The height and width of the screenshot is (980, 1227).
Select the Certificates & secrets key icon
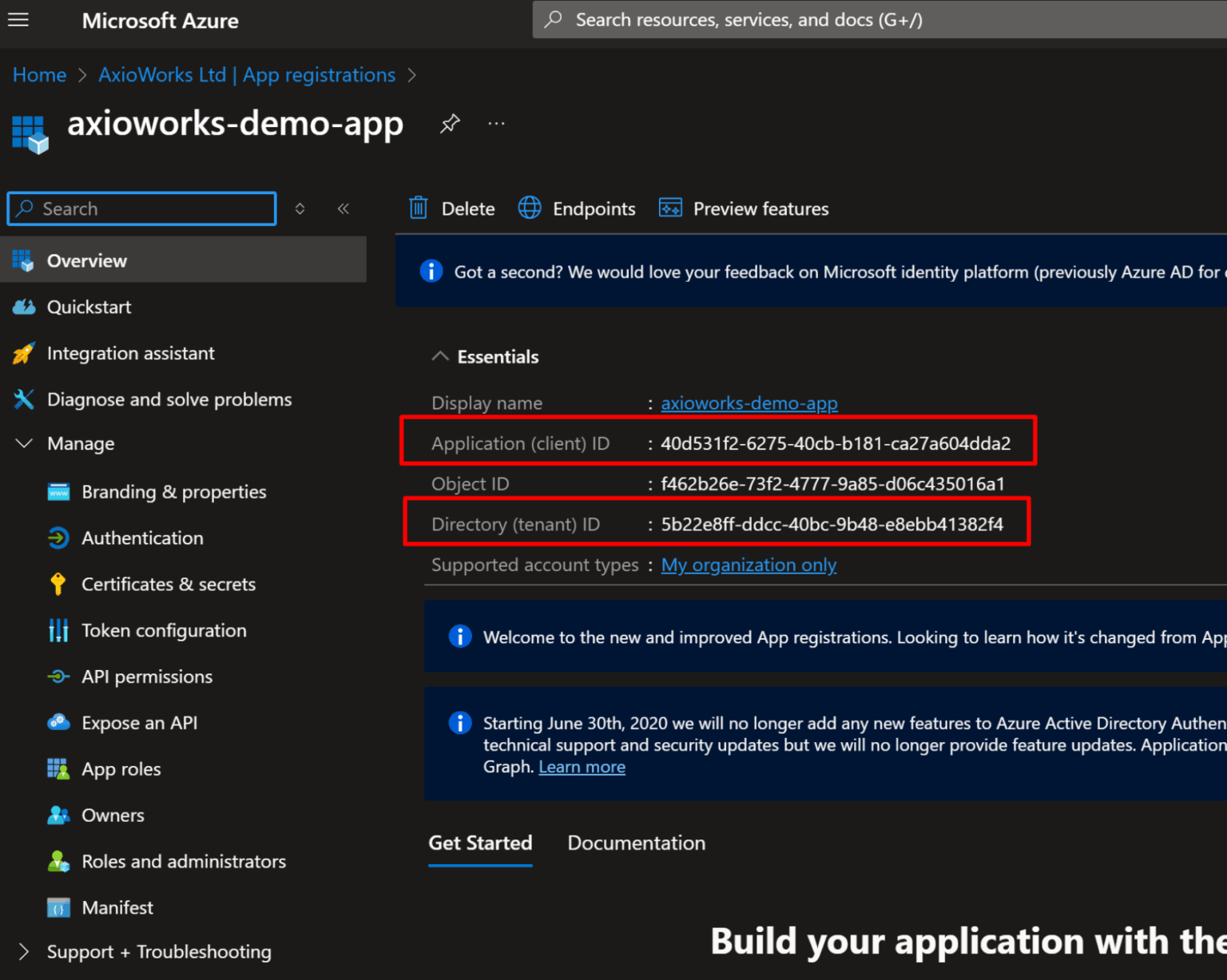coord(58,584)
